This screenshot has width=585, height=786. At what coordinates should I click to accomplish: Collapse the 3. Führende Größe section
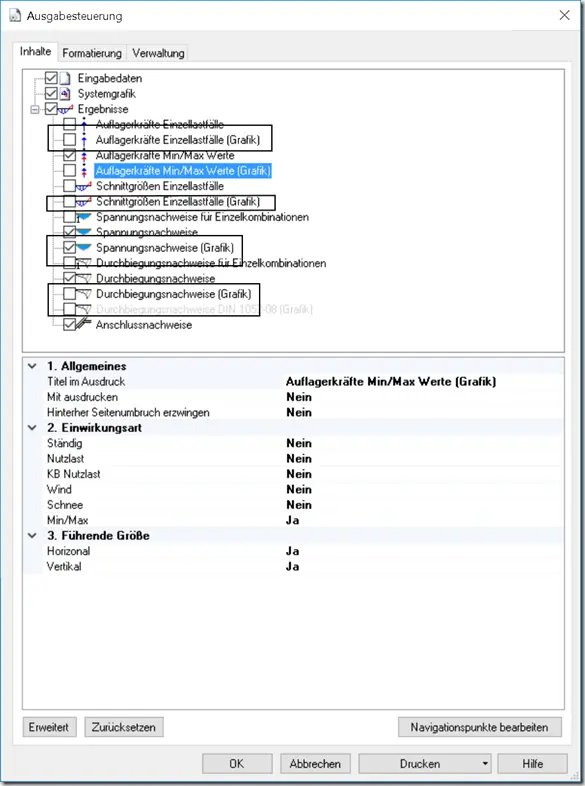click(32, 535)
